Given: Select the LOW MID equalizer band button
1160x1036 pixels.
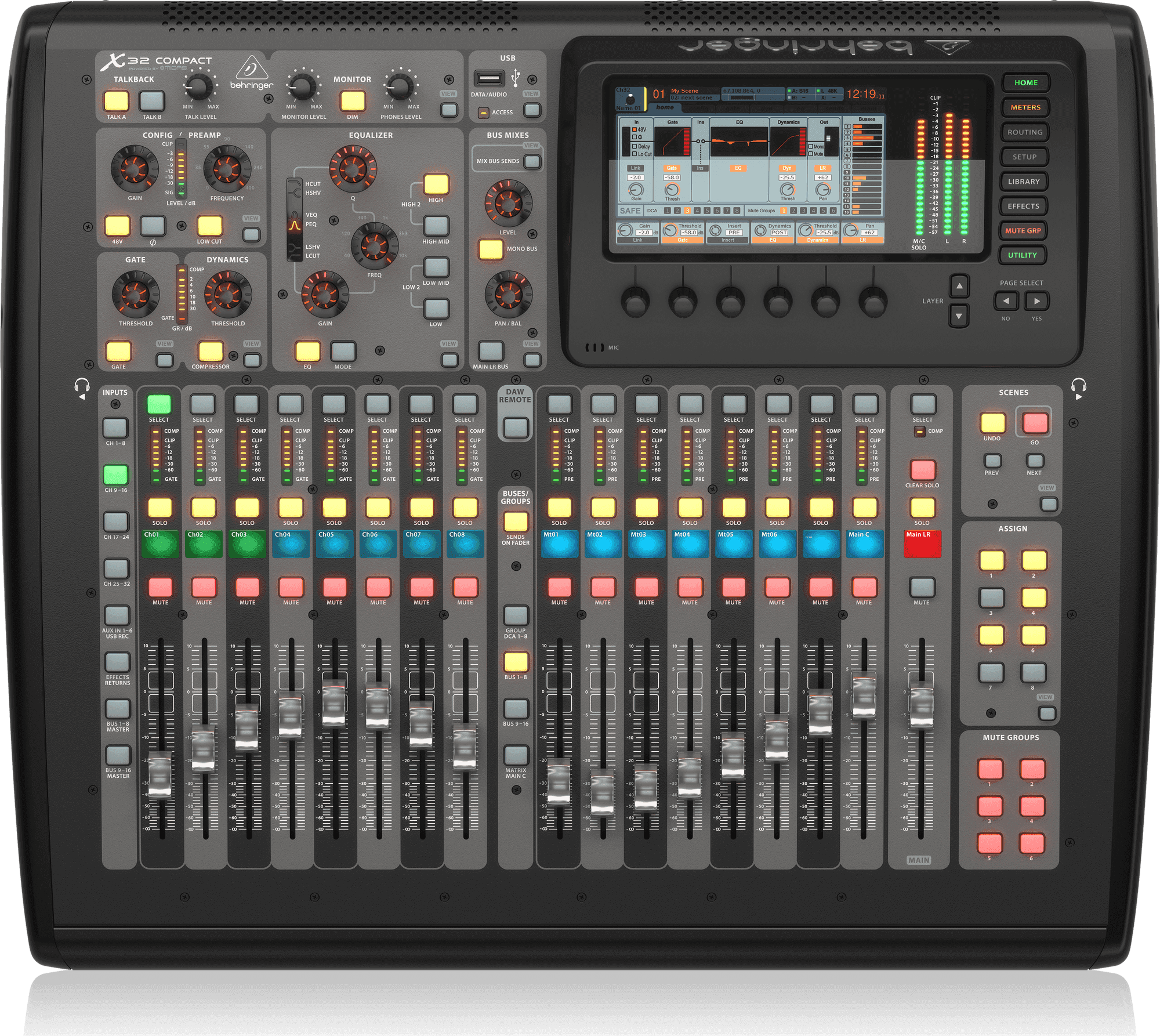Looking at the screenshot, I should point(436,267).
